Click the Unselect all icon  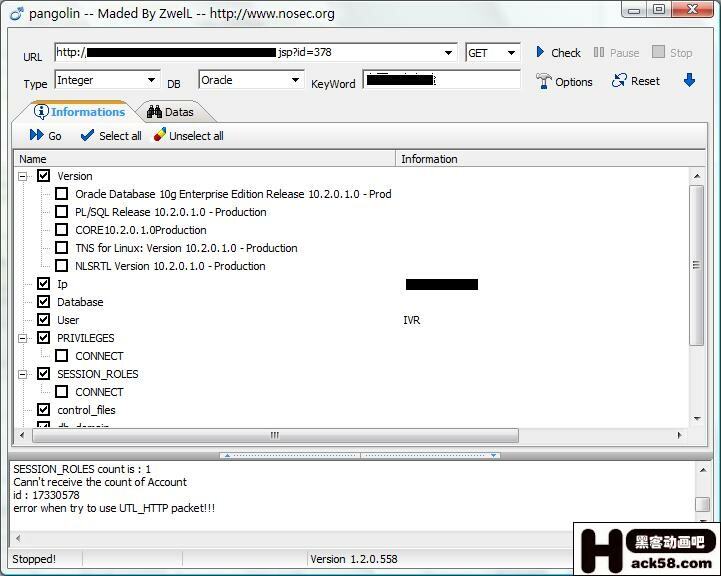(160, 136)
